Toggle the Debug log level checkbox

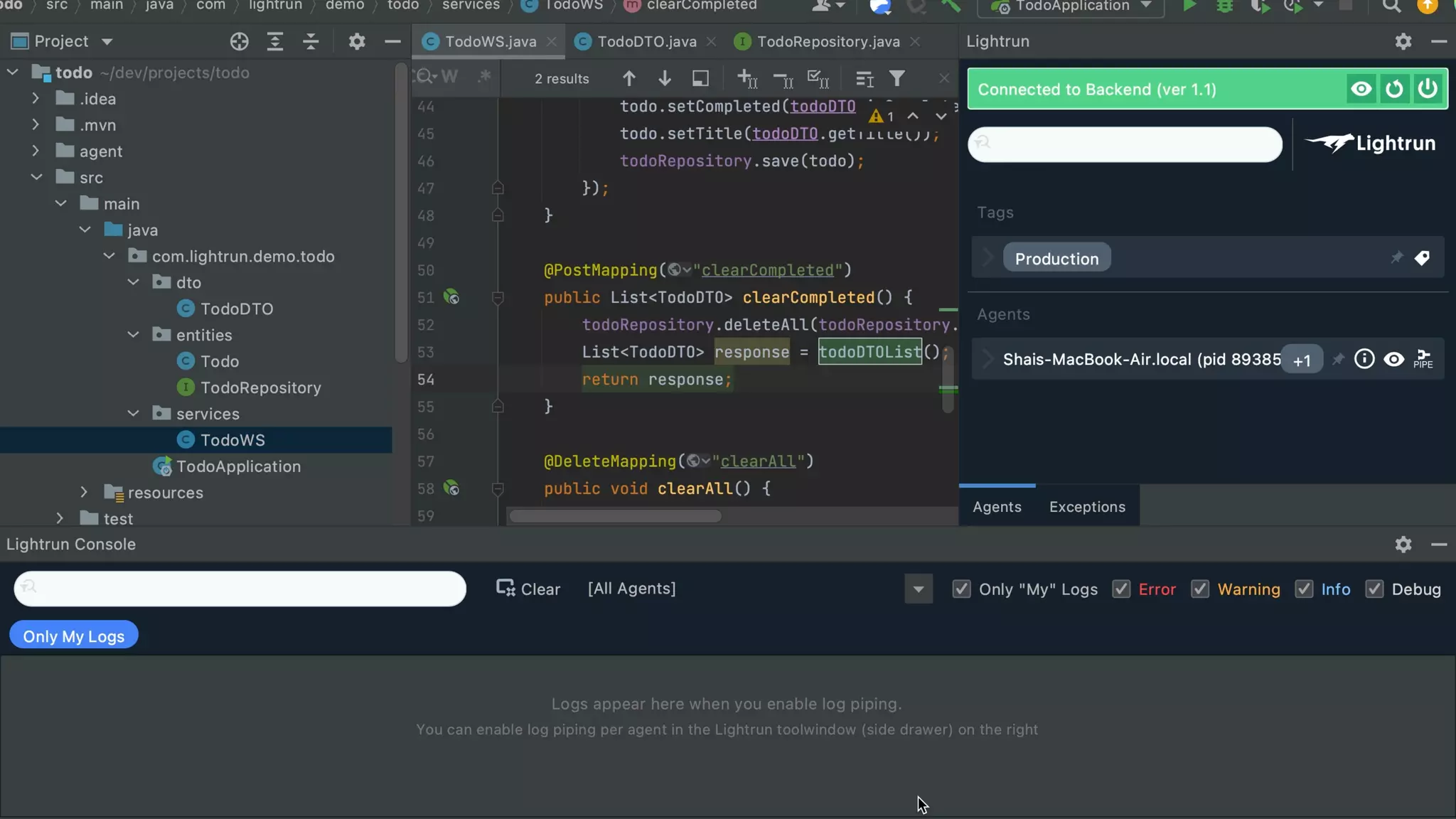click(x=1374, y=589)
